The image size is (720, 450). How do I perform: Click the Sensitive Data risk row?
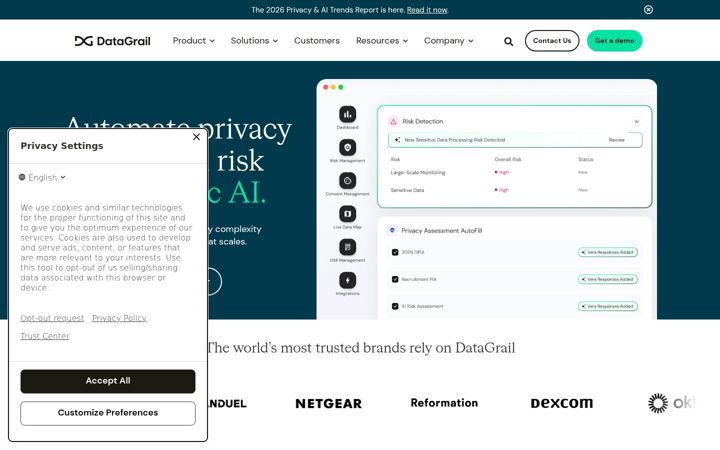[514, 190]
